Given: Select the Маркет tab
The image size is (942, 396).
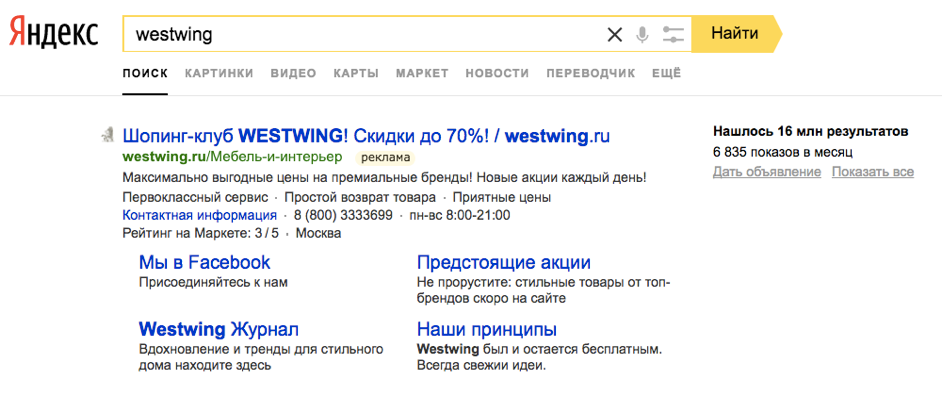Looking at the screenshot, I should tap(422, 73).
